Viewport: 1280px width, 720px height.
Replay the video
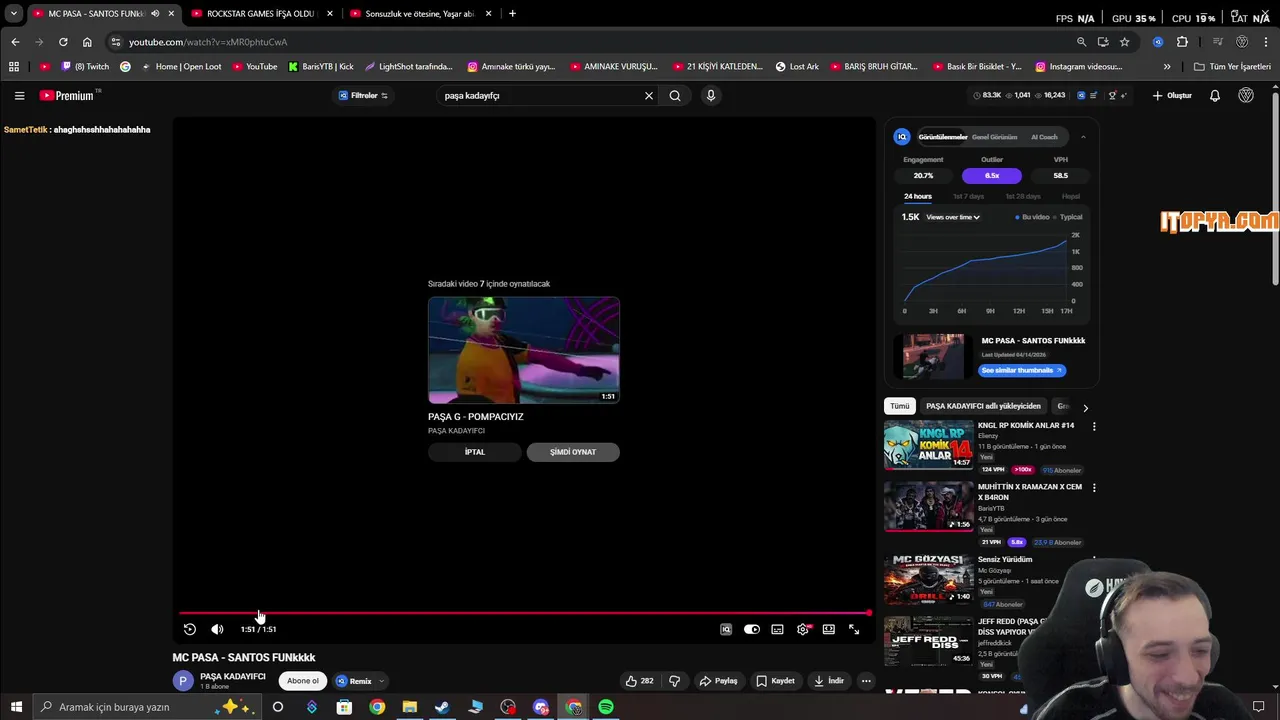(189, 629)
